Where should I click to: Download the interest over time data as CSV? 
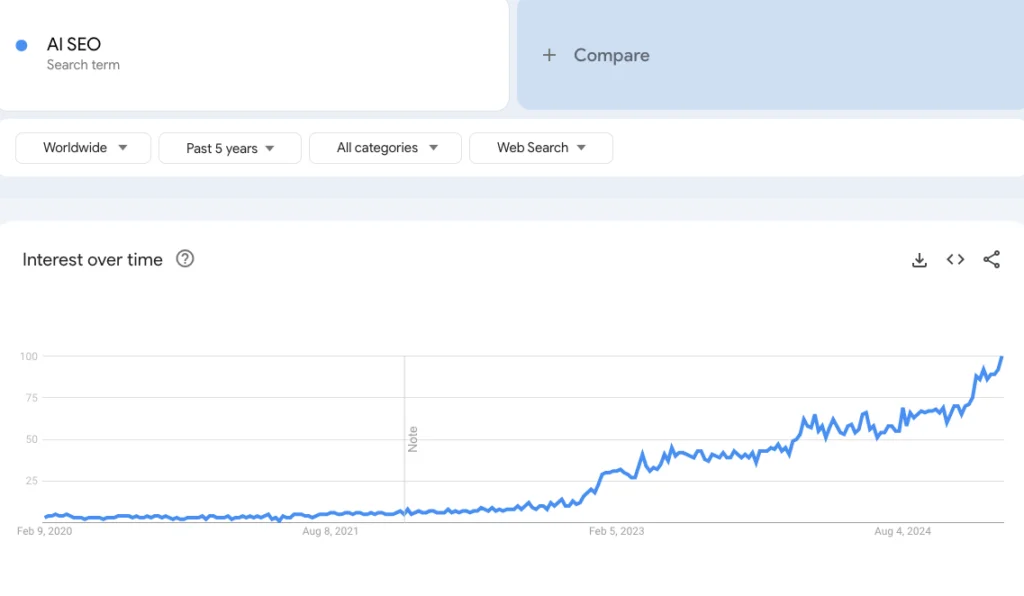[x=919, y=259]
